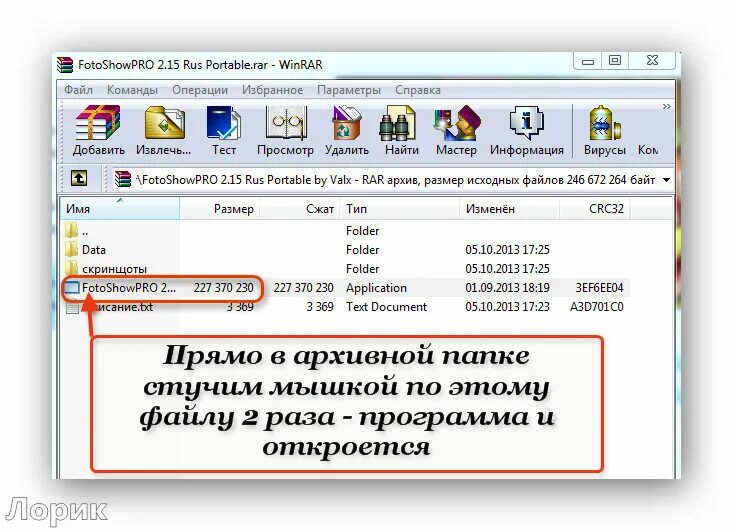Expand the toolbar overflow chevron
The height and width of the screenshot is (531, 733).
pos(667,107)
